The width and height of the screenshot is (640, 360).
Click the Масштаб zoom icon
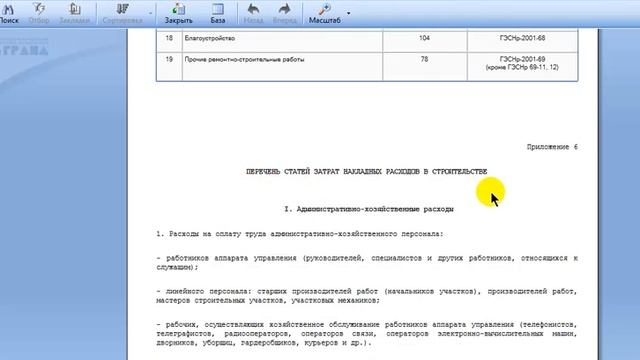click(x=324, y=13)
